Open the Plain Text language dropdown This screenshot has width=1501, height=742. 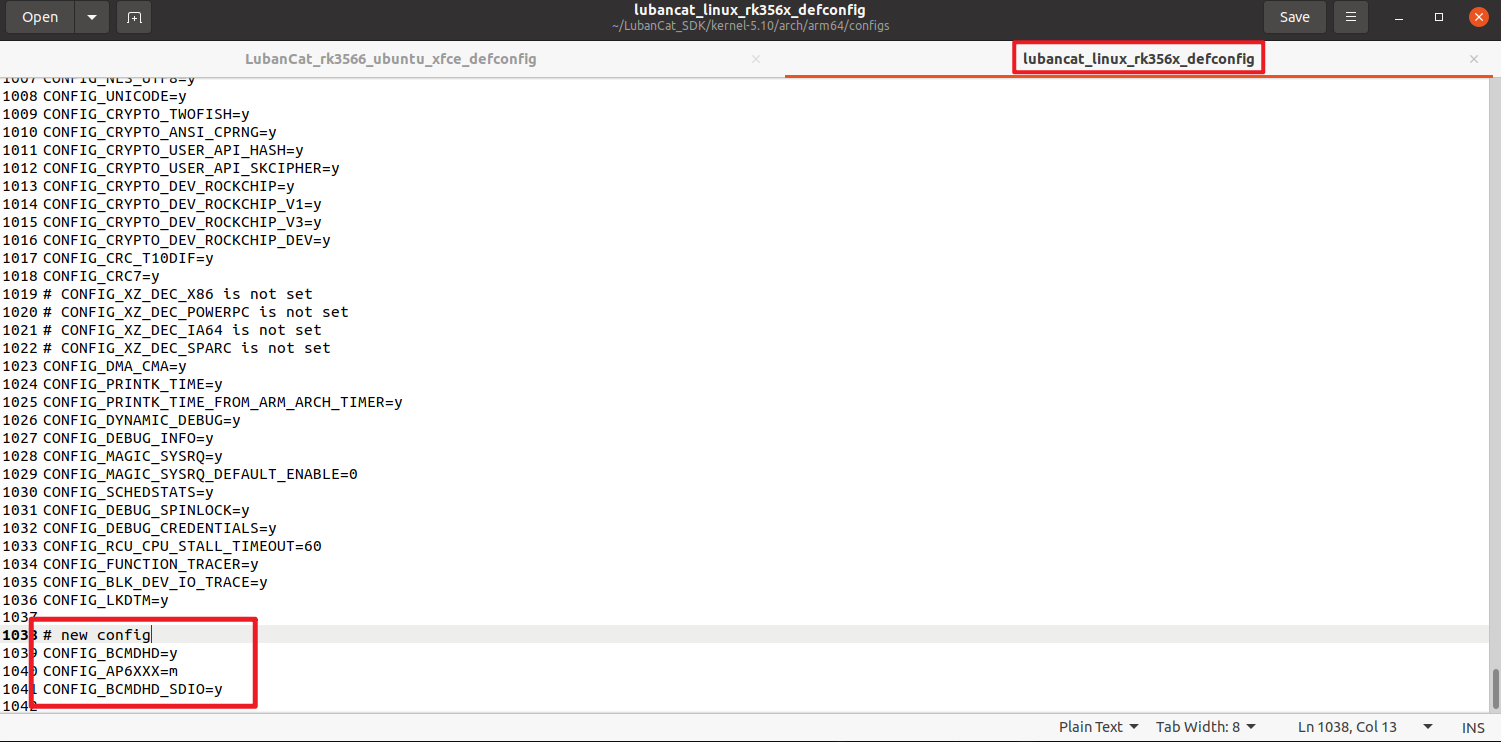(x=1098, y=727)
